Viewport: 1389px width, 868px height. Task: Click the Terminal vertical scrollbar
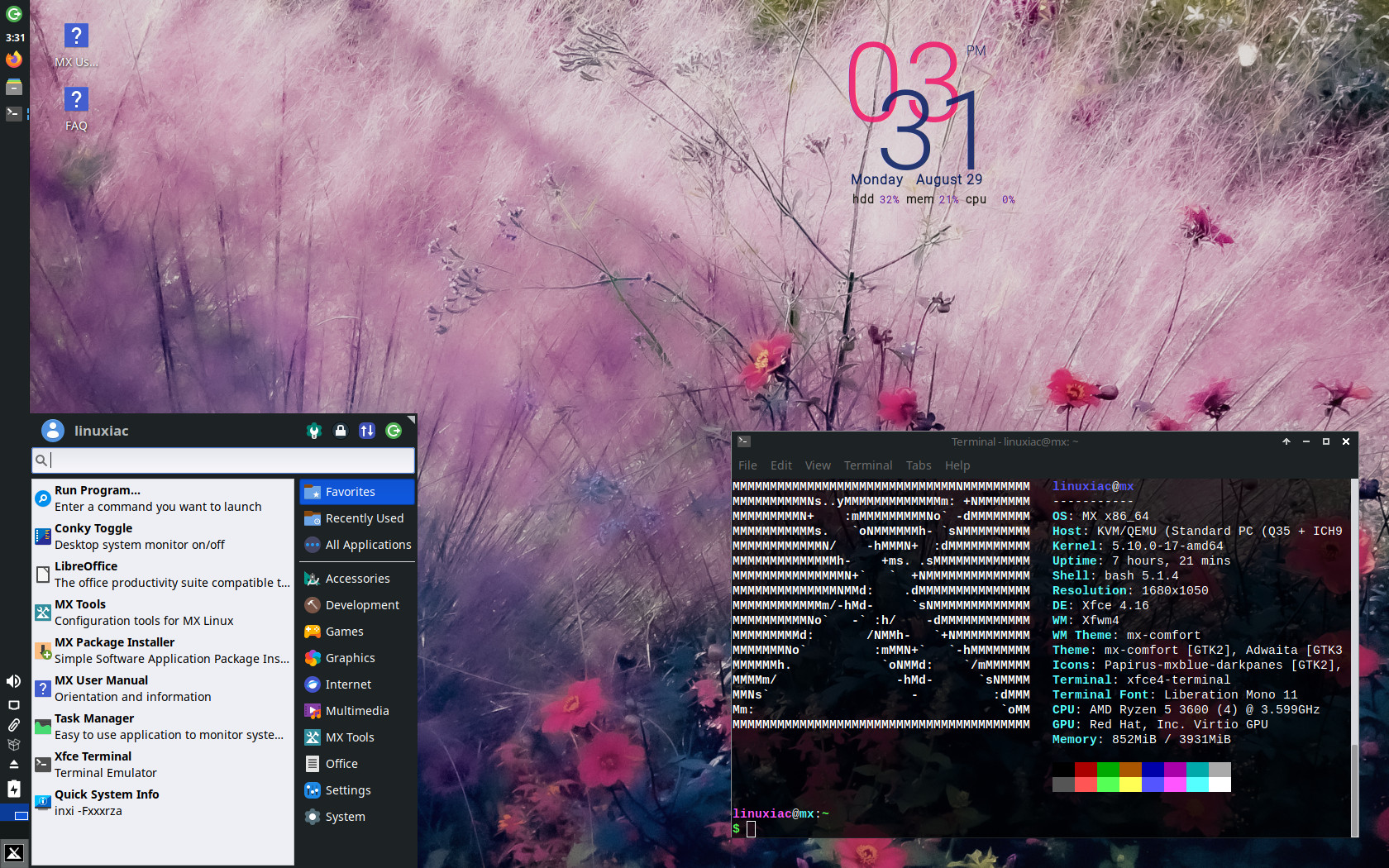point(1353,657)
